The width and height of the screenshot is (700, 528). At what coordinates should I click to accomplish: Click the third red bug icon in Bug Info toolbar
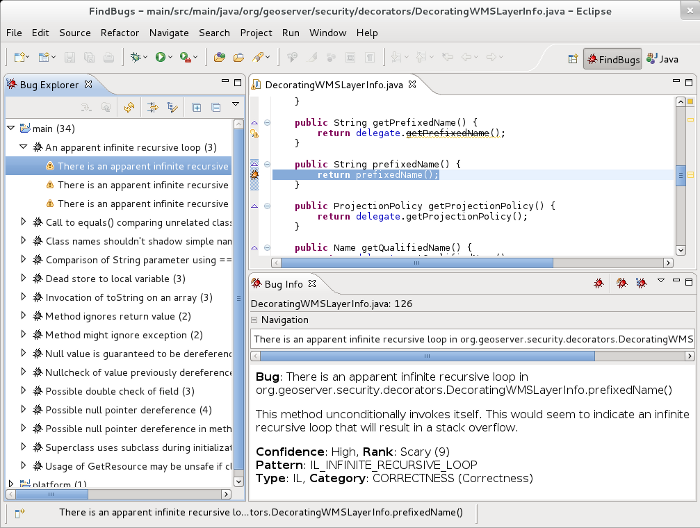coord(642,283)
